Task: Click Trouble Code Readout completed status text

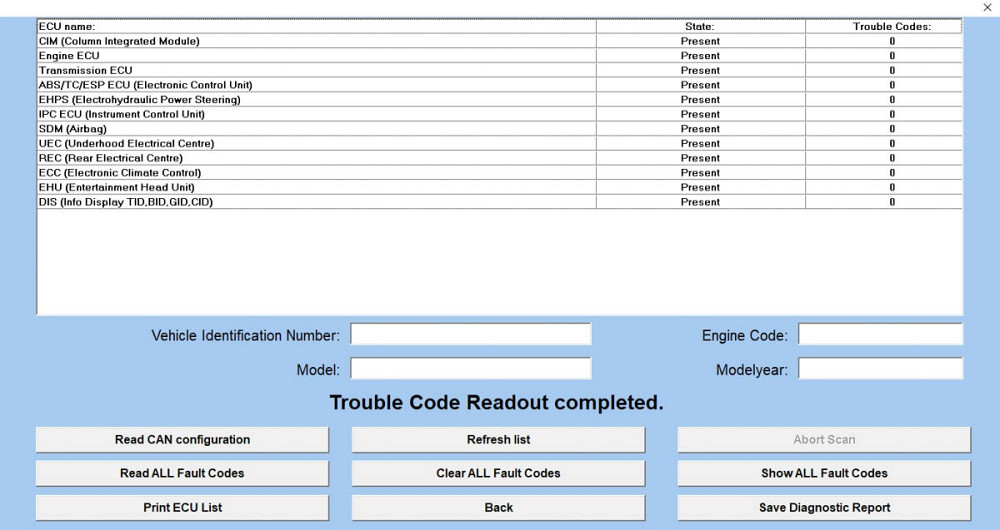Action: tap(496, 402)
